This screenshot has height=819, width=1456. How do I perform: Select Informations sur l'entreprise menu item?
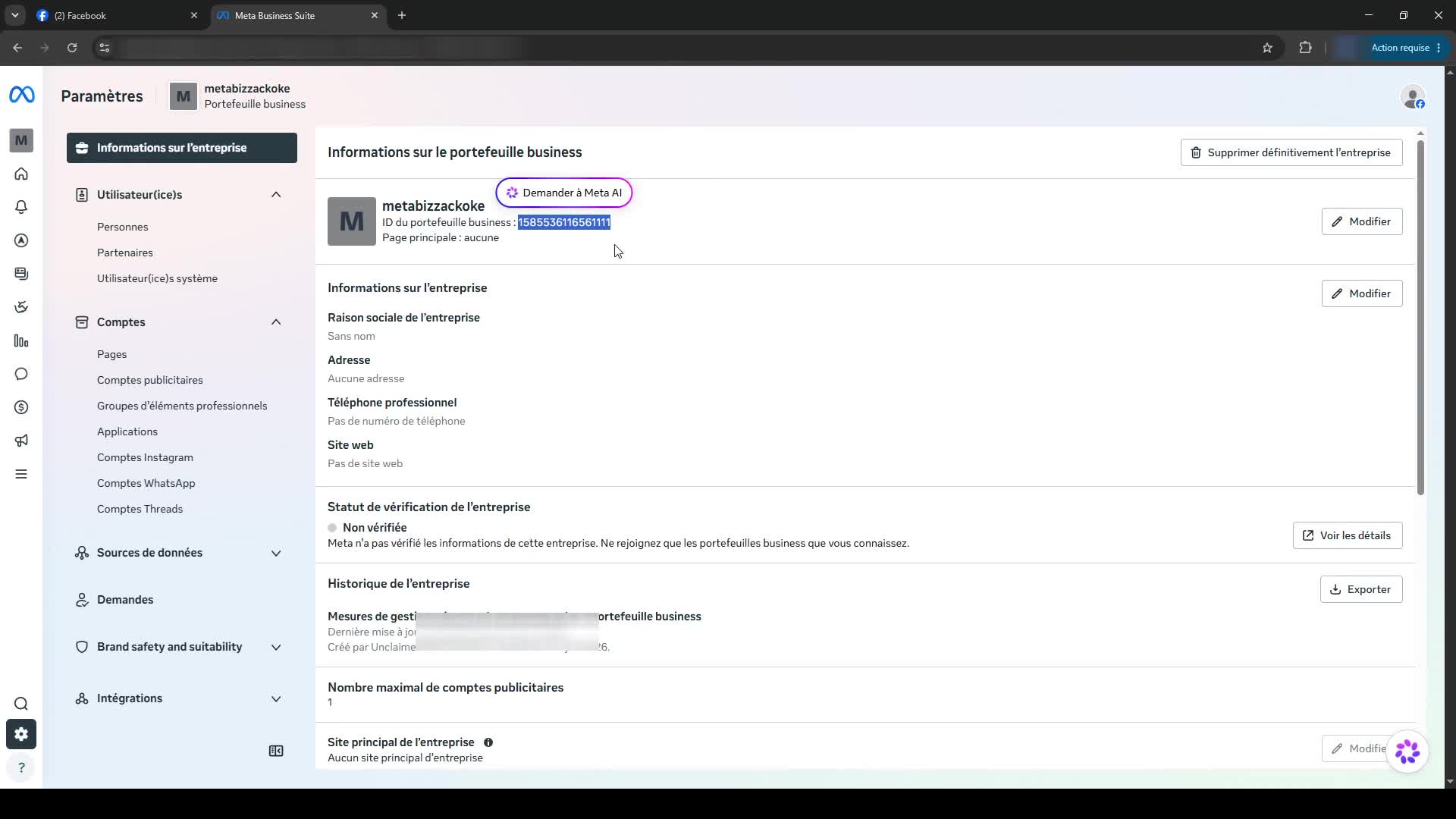[x=182, y=148]
